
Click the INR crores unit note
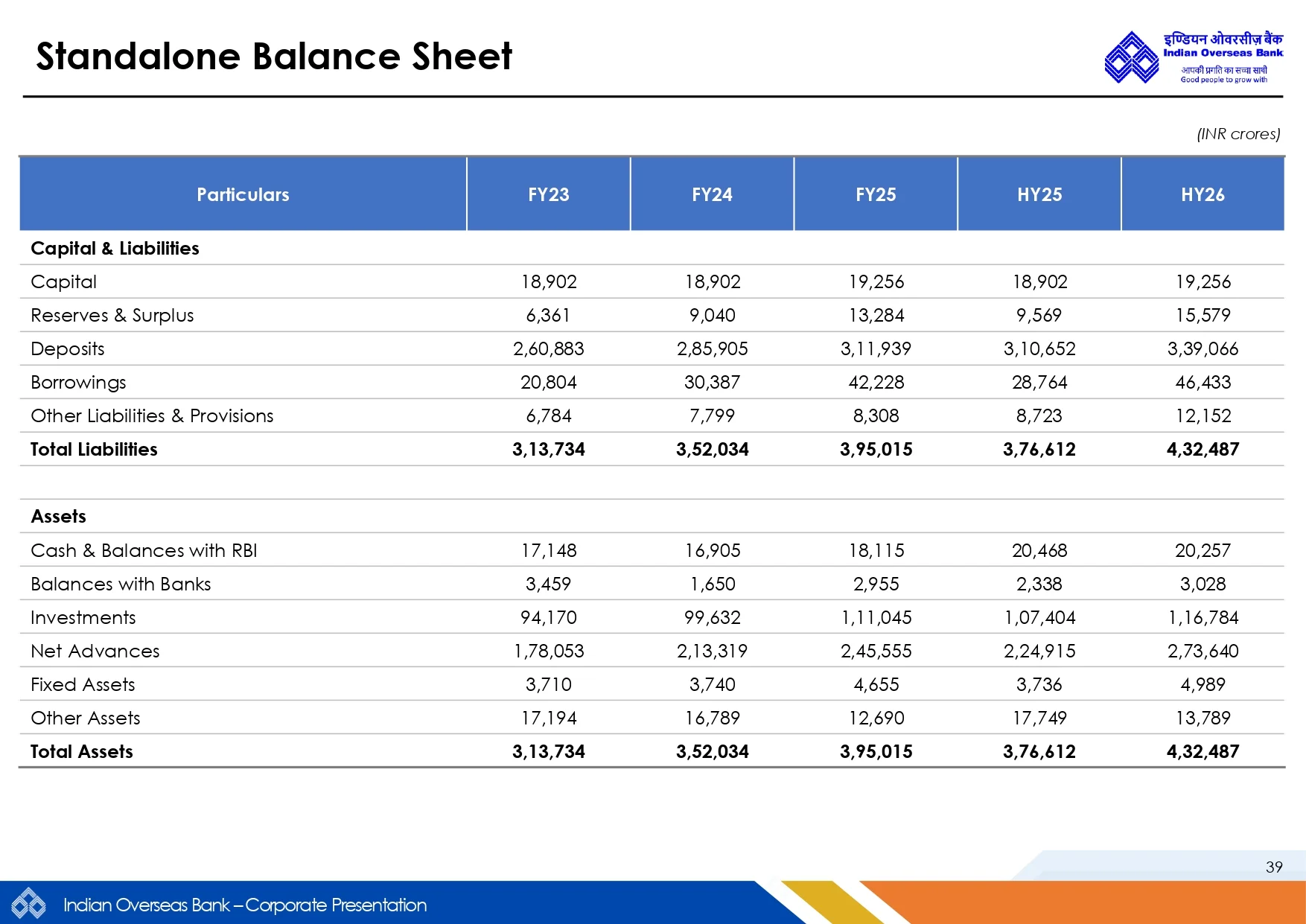pos(1237,134)
